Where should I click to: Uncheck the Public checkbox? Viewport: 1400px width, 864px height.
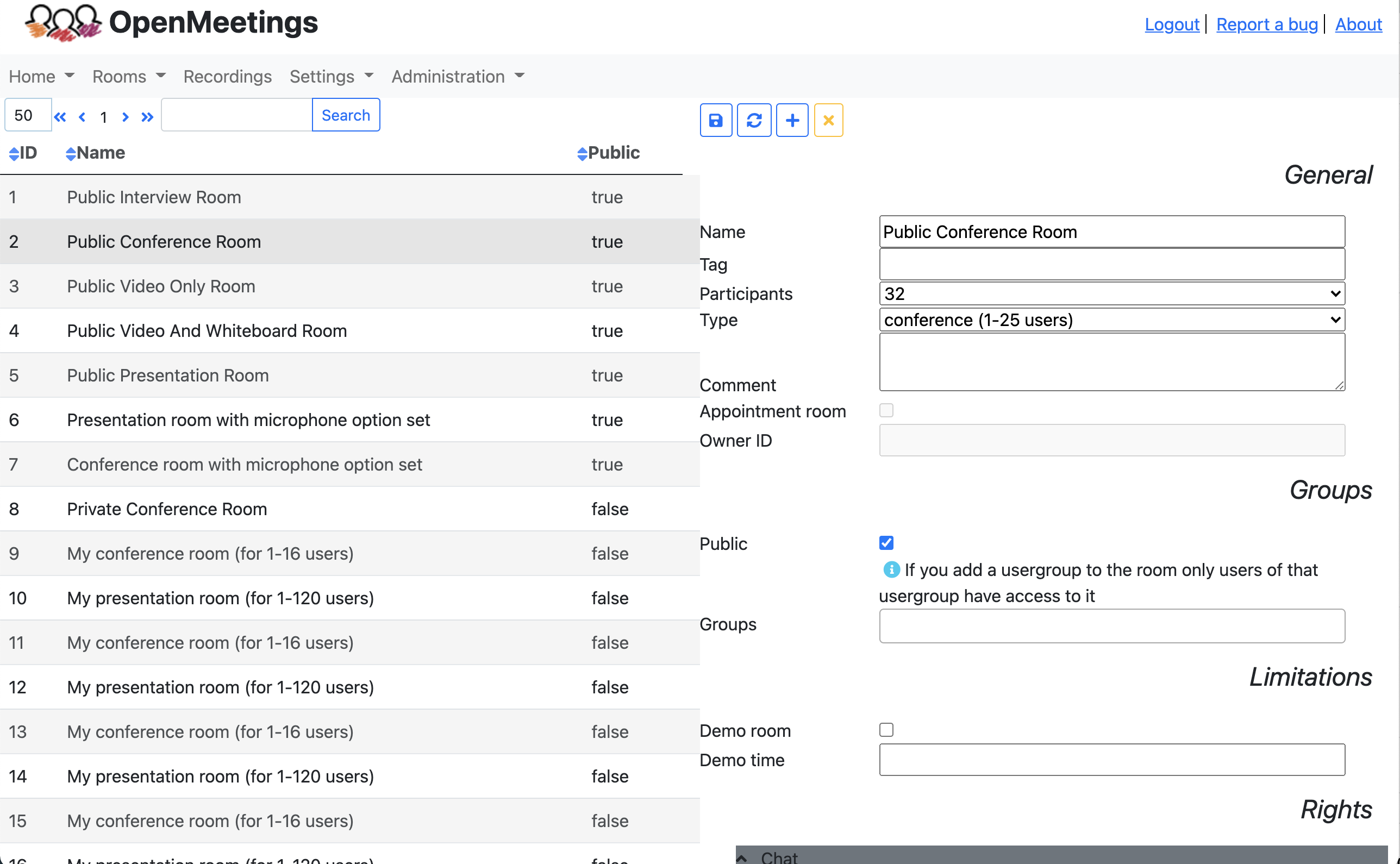(x=886, y=543)
